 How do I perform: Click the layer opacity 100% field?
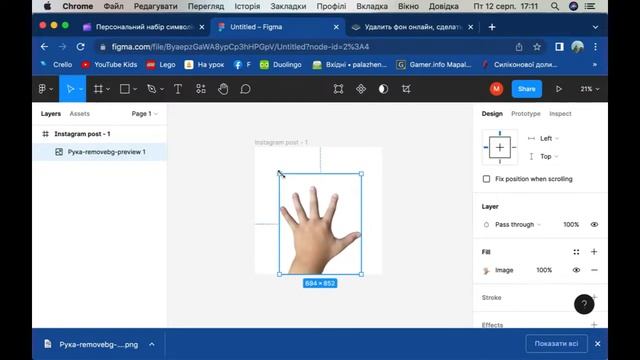[571, 224]
